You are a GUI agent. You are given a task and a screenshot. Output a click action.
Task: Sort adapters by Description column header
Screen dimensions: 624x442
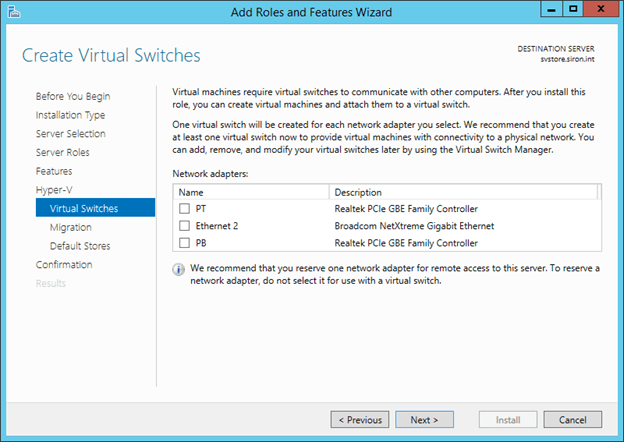click(460, 192)
